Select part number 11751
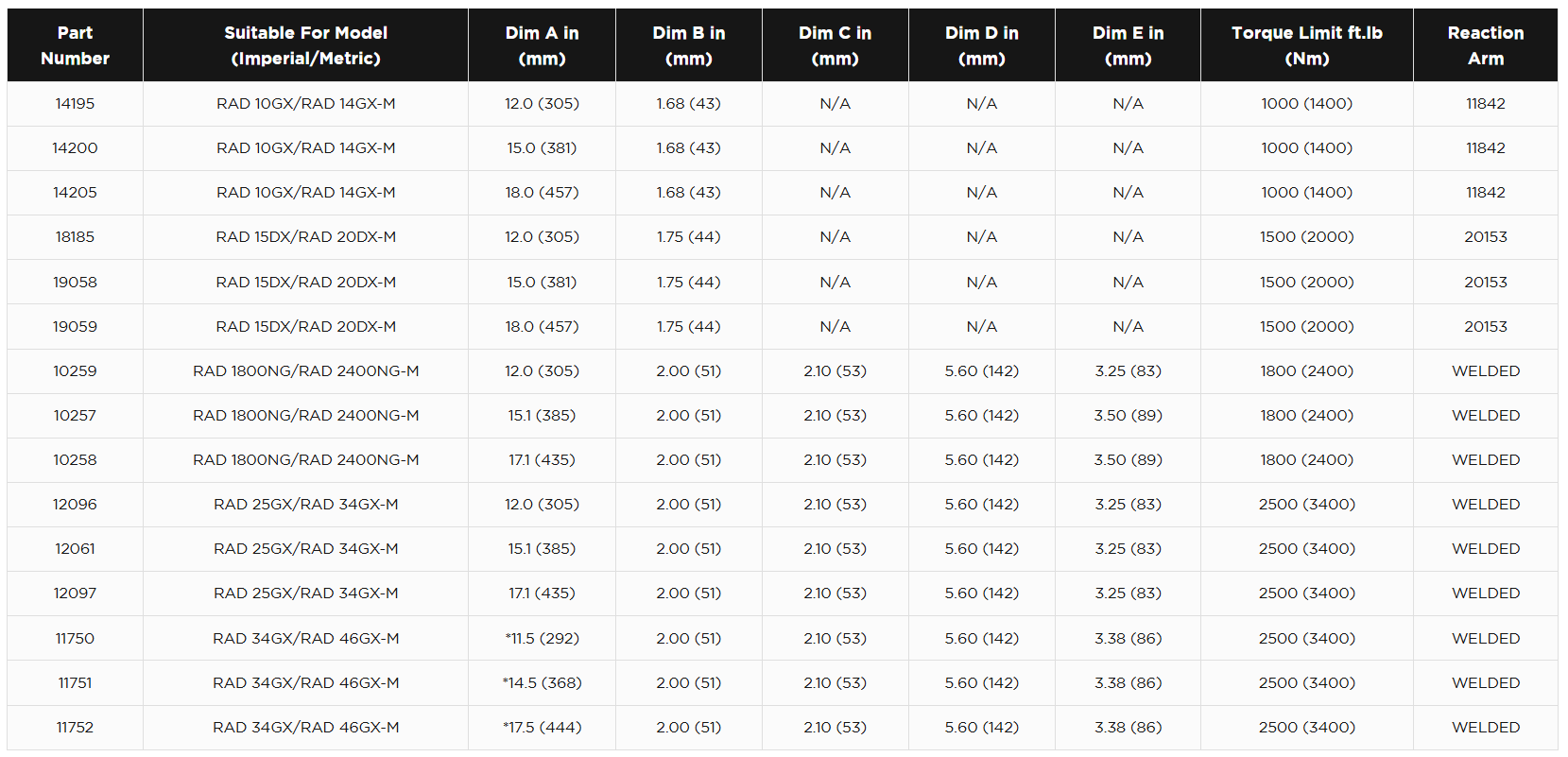This screenshot has height=757, width=1568. [x=75, y=683]
